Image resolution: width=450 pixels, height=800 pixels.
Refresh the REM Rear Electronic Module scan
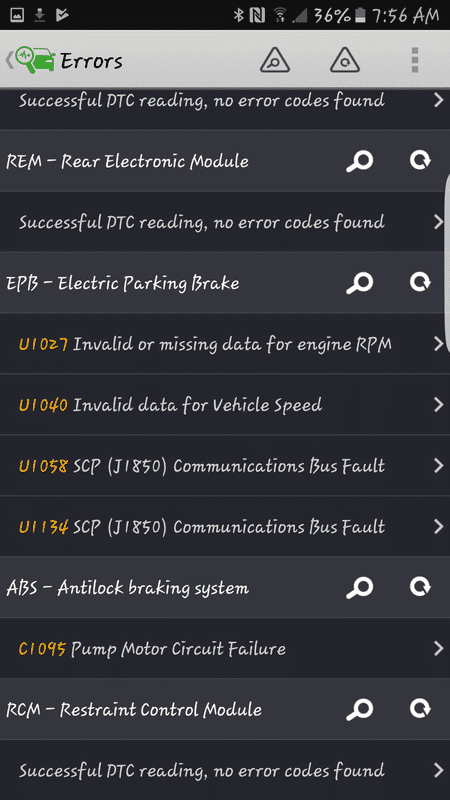420,160
